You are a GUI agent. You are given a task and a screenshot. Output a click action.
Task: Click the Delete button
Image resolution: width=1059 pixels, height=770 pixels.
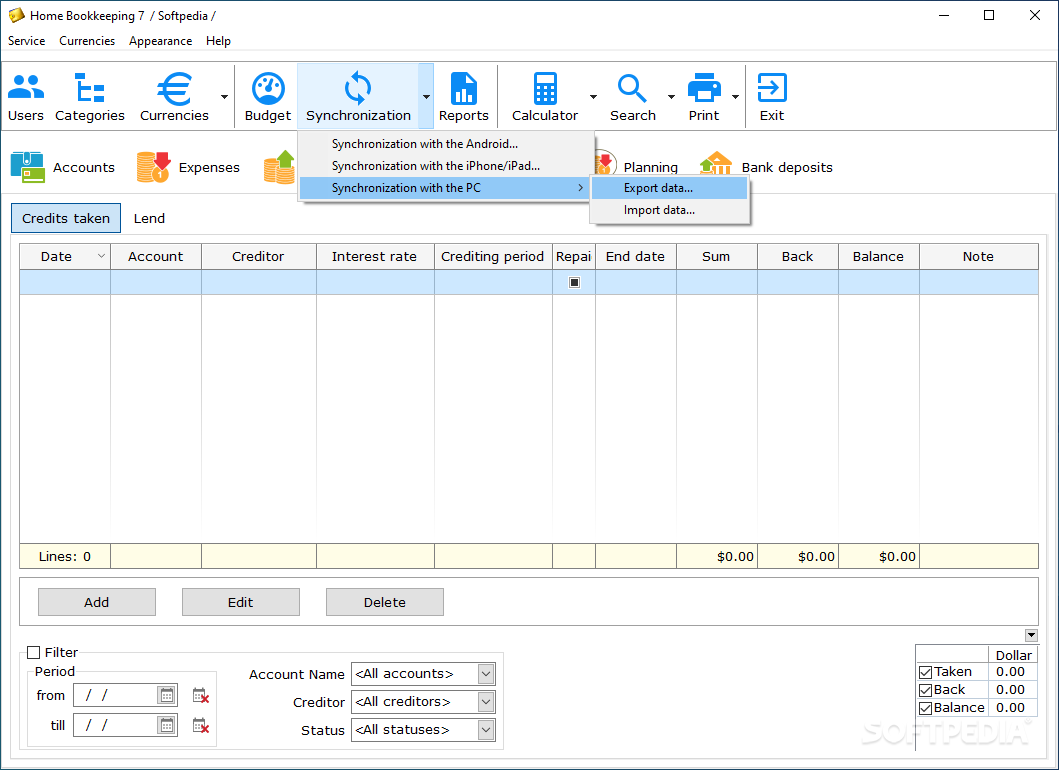(385, 602)
